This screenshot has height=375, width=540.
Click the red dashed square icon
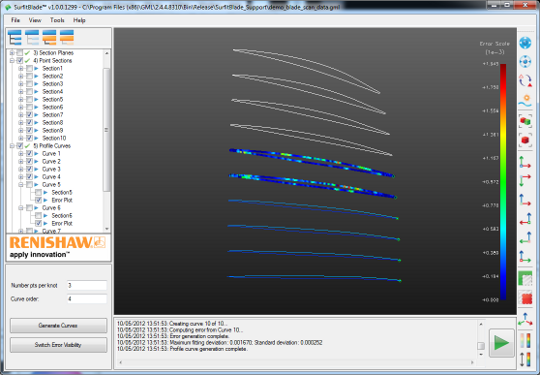(525, 298)
